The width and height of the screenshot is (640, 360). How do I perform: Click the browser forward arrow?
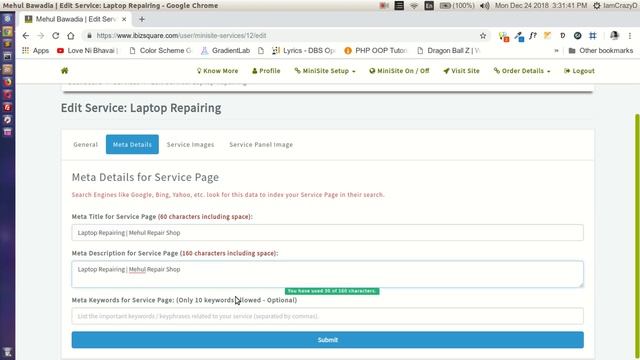point(40,36)
